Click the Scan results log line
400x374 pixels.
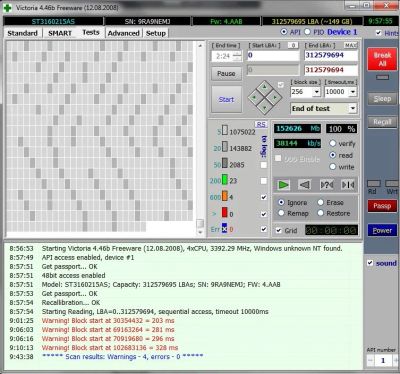(x=122, y=357)
